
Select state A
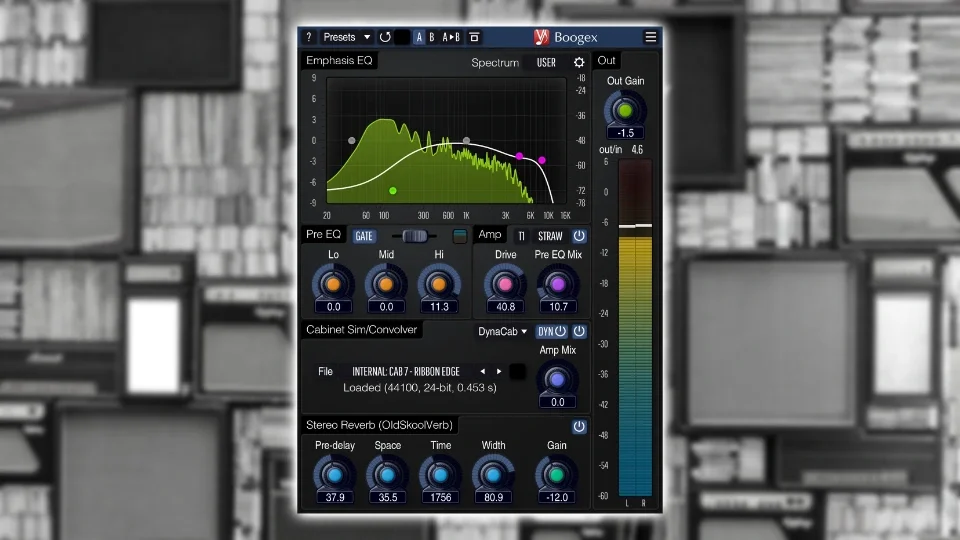pos(419,37)
